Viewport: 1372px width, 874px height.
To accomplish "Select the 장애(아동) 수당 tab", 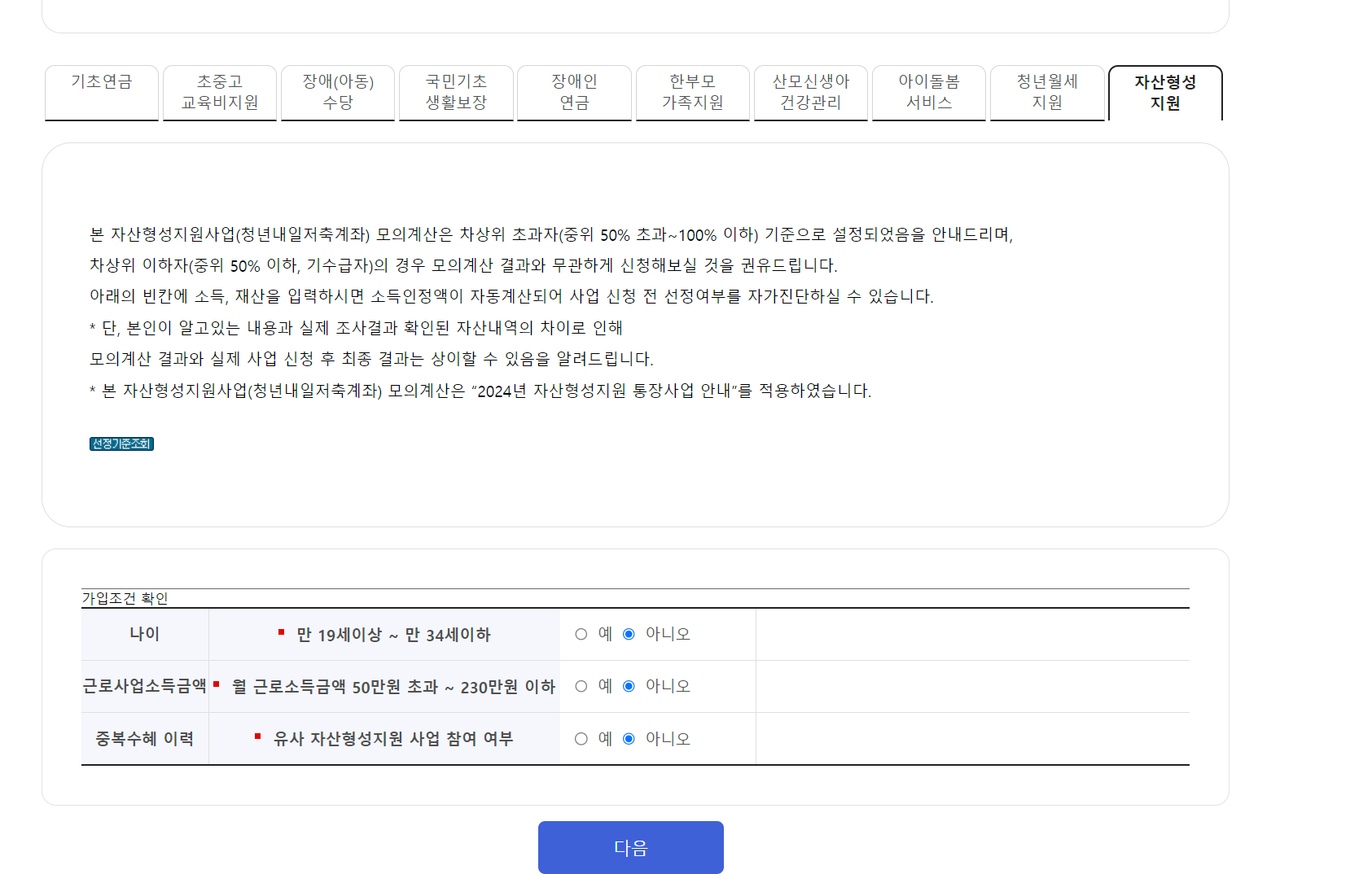I will pos(337,91).
